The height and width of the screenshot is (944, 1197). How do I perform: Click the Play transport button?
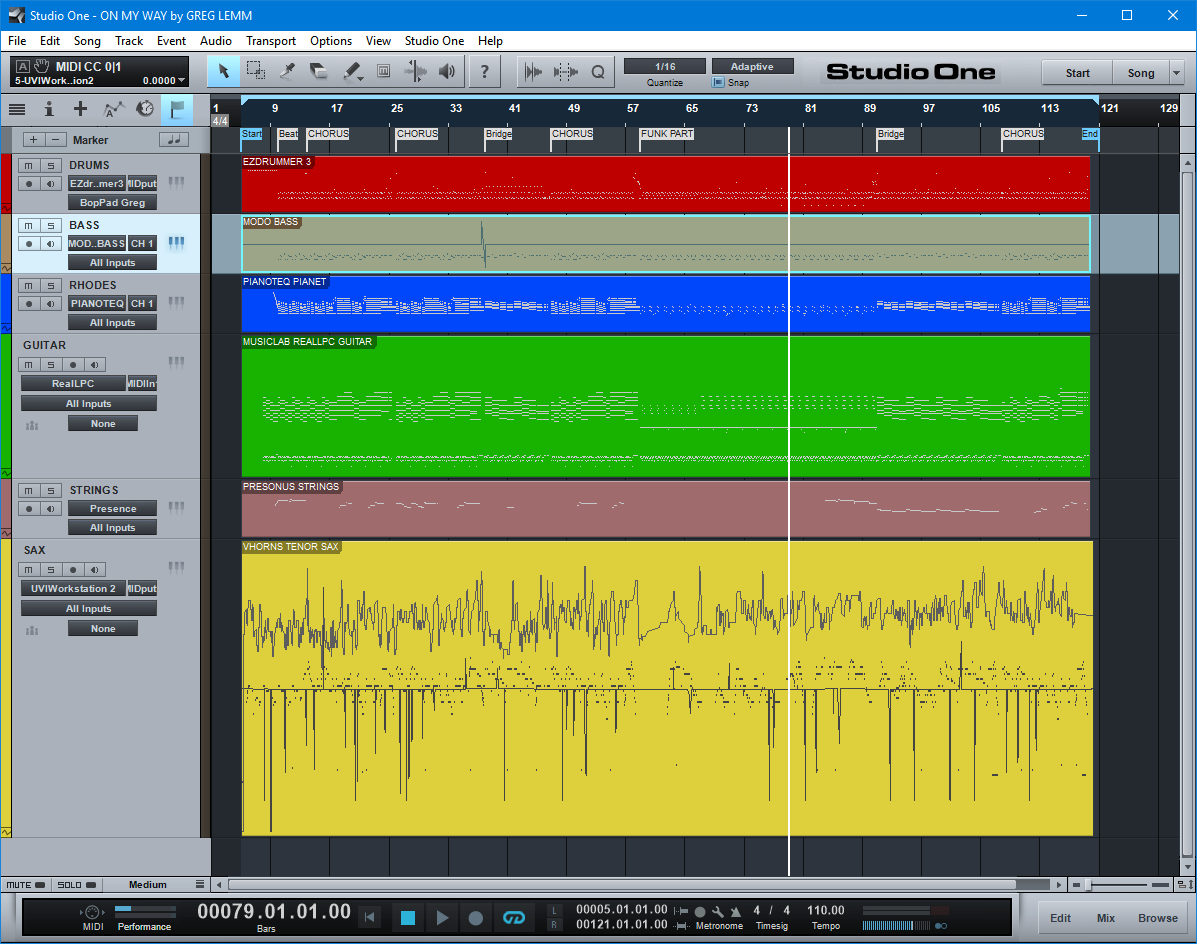click(442, 917)
